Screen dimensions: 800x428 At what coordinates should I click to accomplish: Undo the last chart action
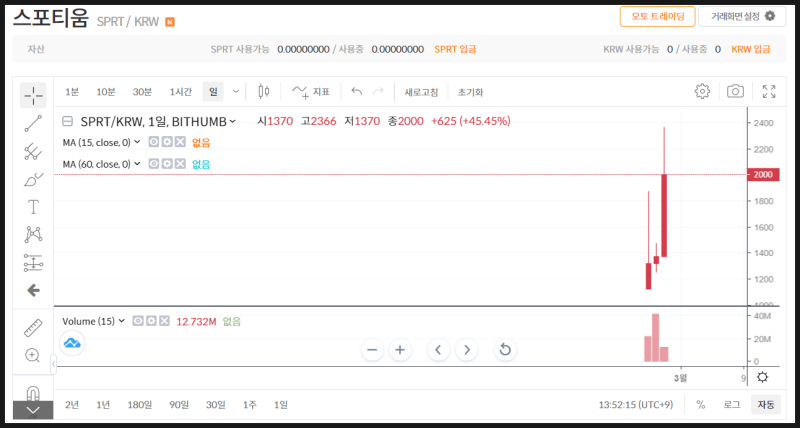point(357,92)
